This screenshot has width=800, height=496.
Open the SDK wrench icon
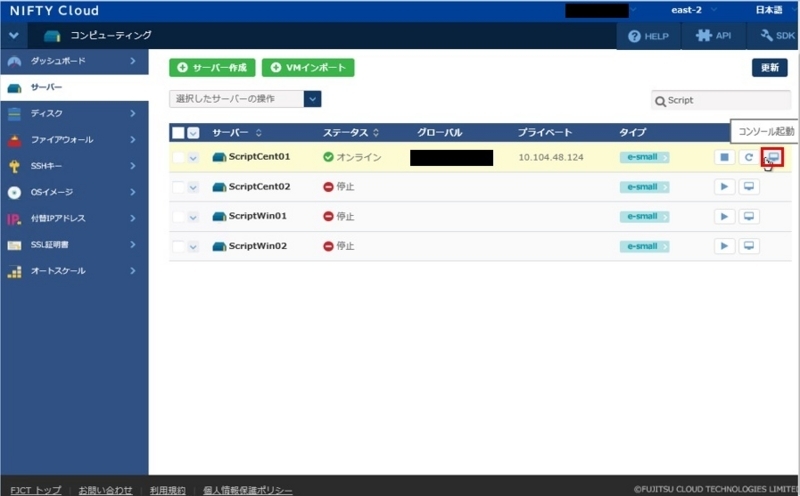(766, 35)
